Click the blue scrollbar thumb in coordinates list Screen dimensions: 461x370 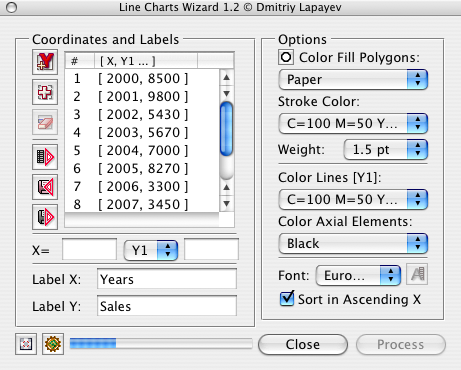click(x=227, y=129)
